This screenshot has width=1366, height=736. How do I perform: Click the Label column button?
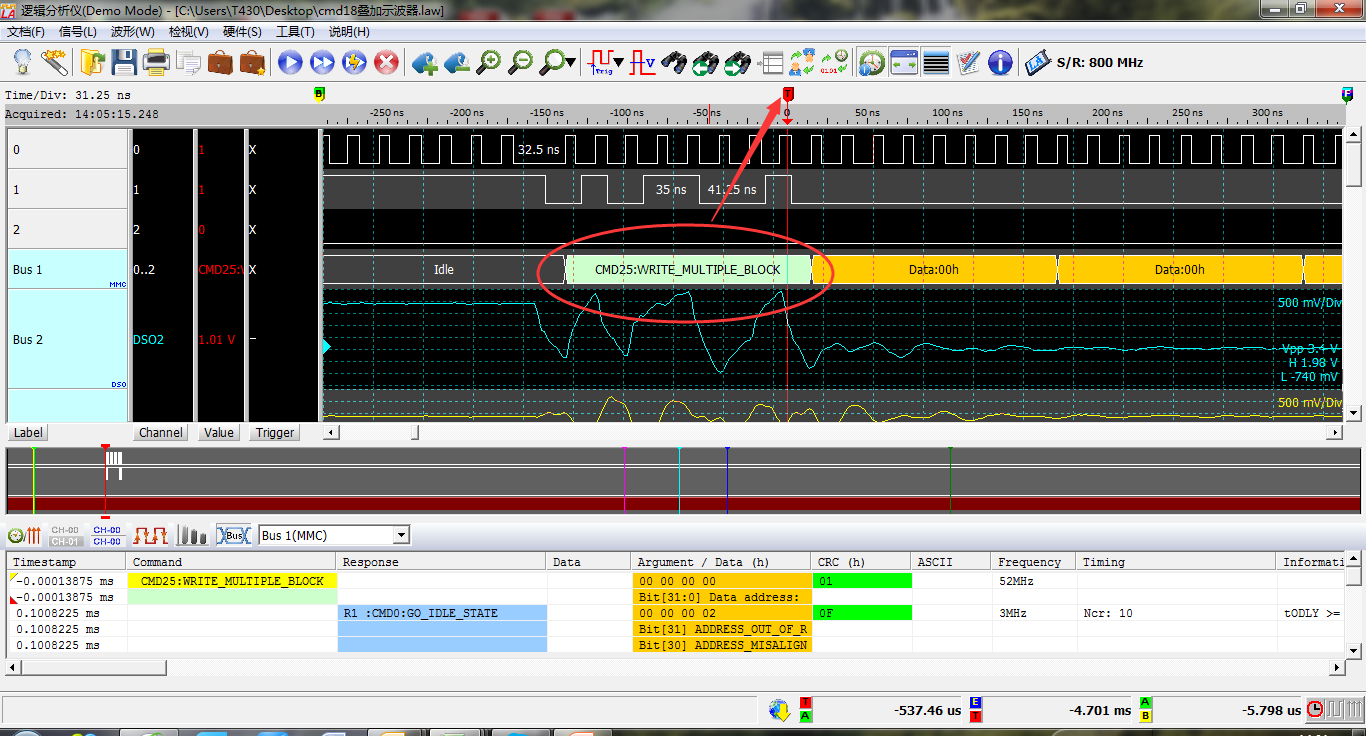(x=28, y=433)
